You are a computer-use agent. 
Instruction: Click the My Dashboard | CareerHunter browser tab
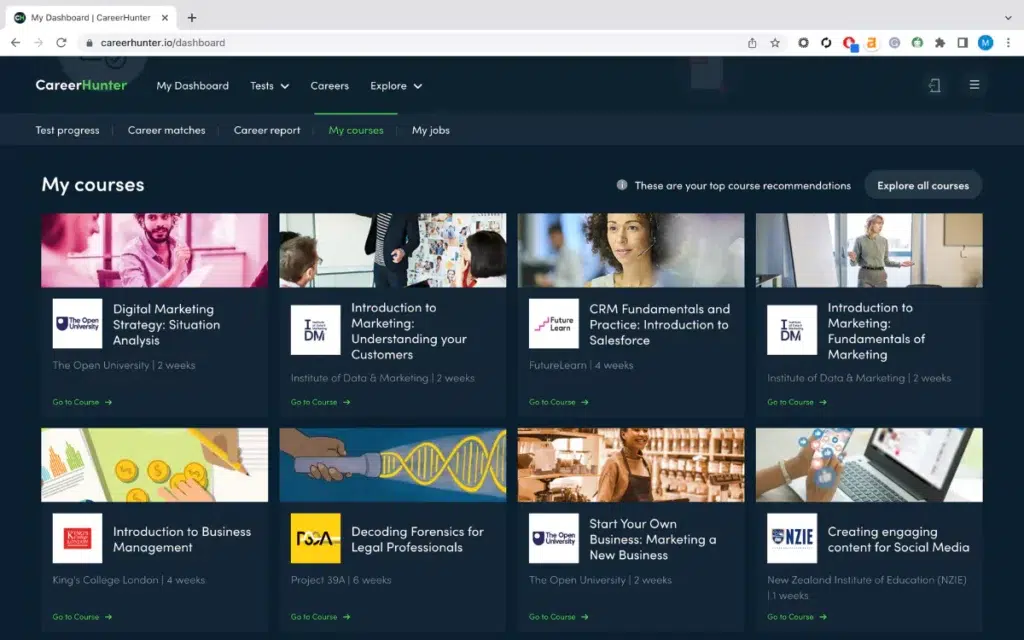point(91,18)
